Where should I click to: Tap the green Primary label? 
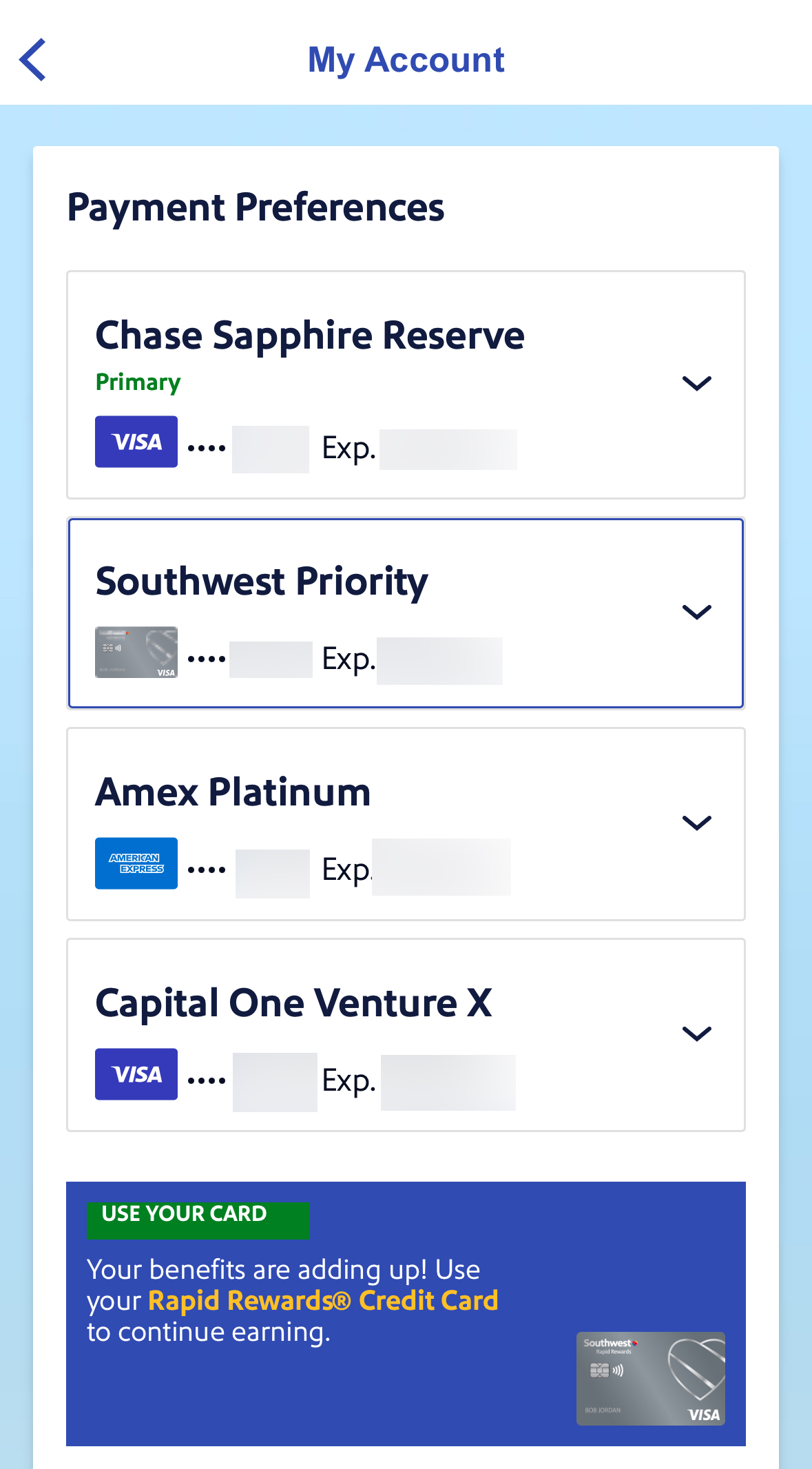[138, 382]
